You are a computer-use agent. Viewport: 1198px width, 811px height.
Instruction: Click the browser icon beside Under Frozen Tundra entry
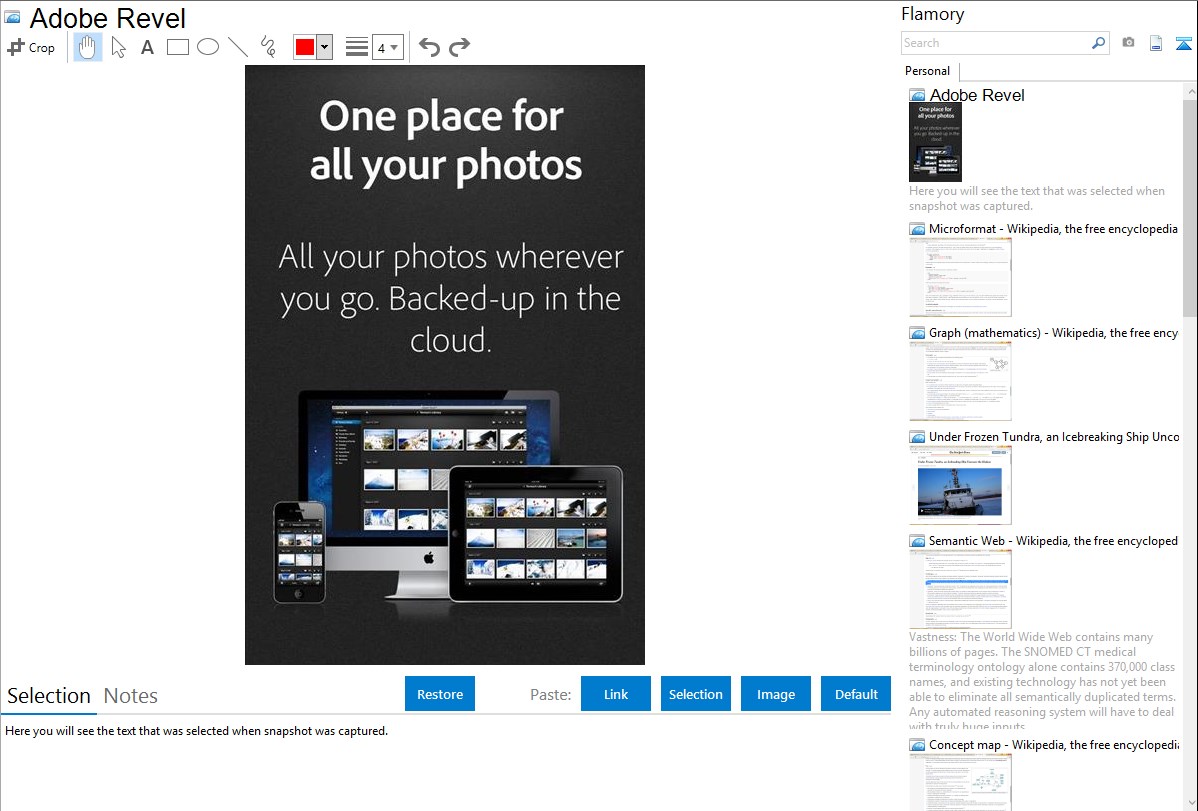click(917, 437)
